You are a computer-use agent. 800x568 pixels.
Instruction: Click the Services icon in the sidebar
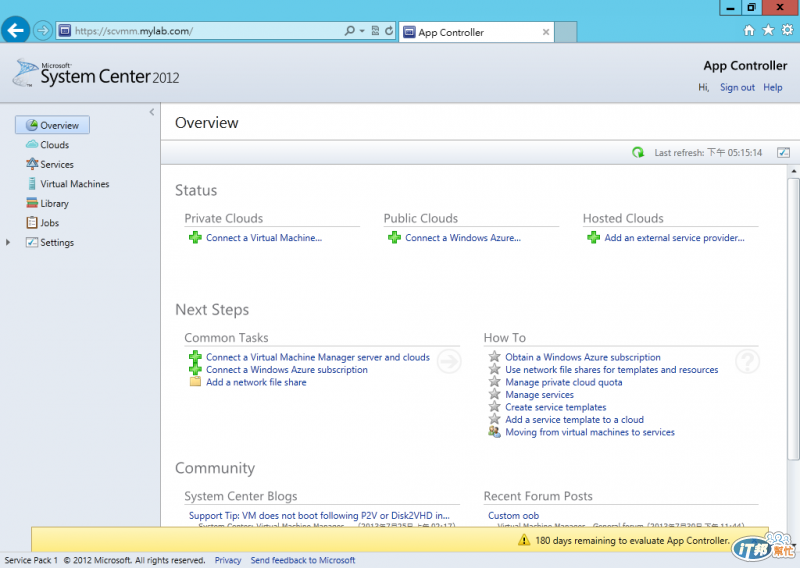pos(32,164)
